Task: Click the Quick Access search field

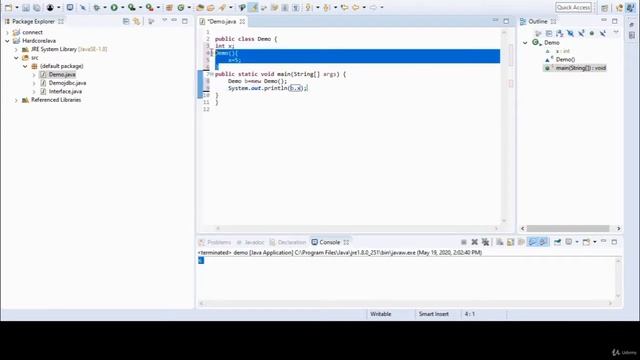Action: pyautogui.click(x=573, y=7)
